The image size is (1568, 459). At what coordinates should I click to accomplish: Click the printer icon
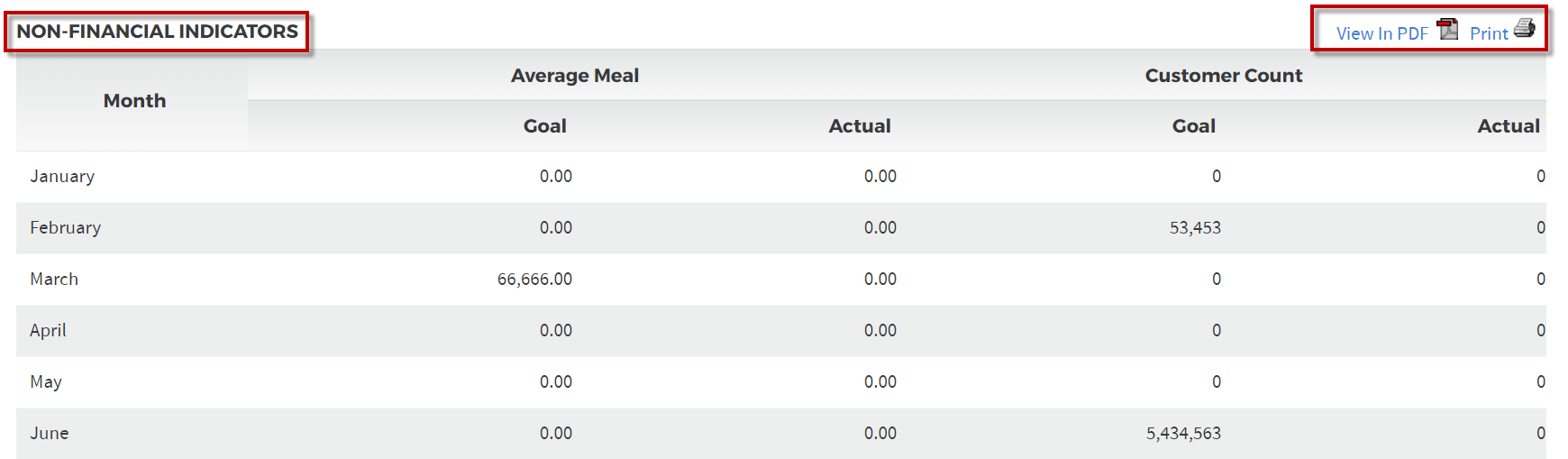pyautogui.click(x=1525, y=28)
